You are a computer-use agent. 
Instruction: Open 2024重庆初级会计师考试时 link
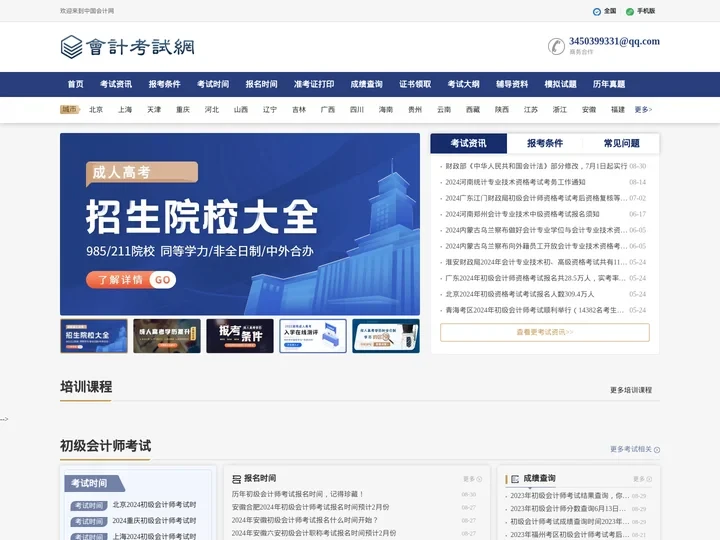coord(154,521)
